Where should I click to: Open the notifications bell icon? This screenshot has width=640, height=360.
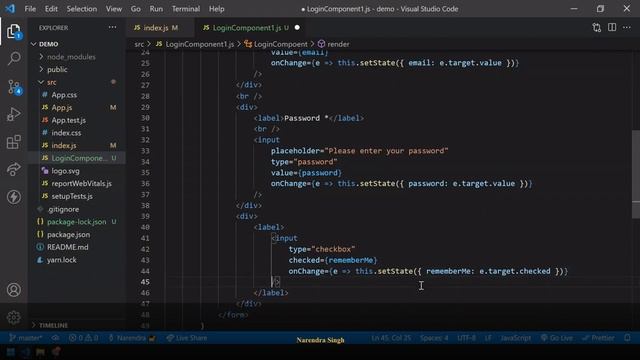point(627,338)
